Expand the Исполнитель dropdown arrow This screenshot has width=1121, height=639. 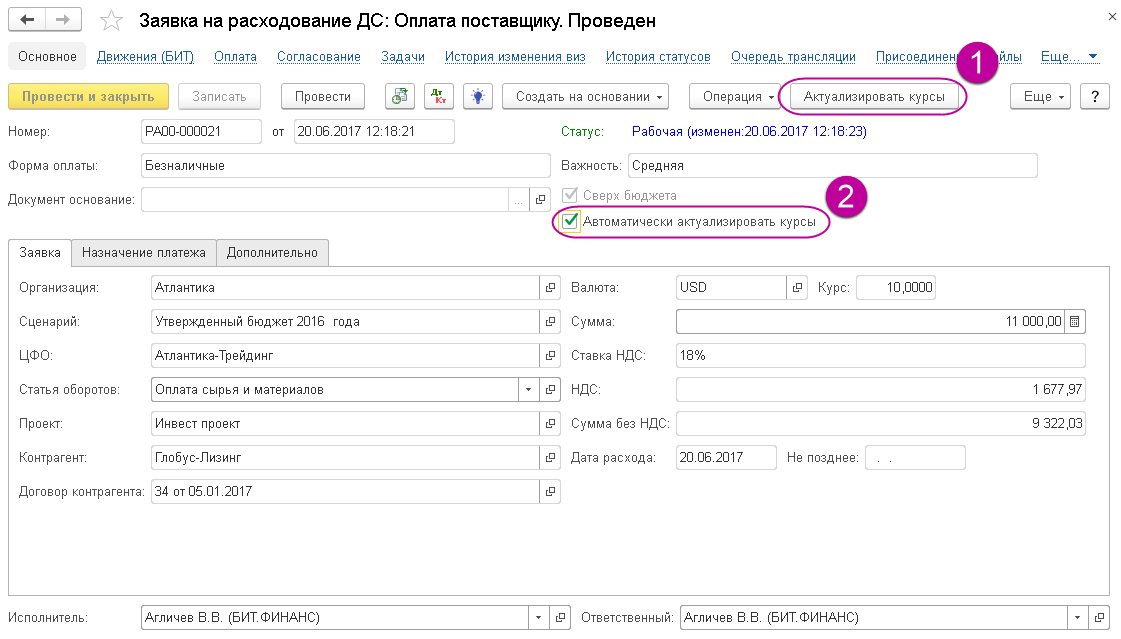pyautogui.click(x=538, y=618)
